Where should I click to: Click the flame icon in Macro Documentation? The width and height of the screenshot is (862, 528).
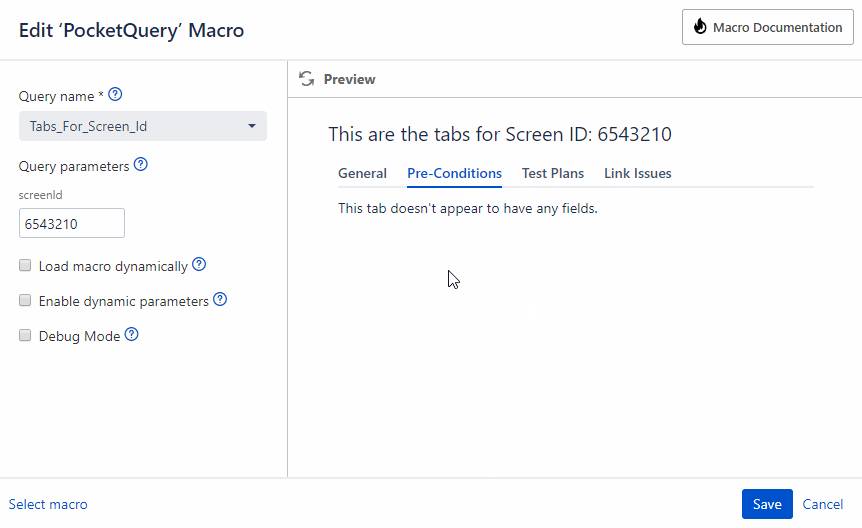[x=700, y=28]
